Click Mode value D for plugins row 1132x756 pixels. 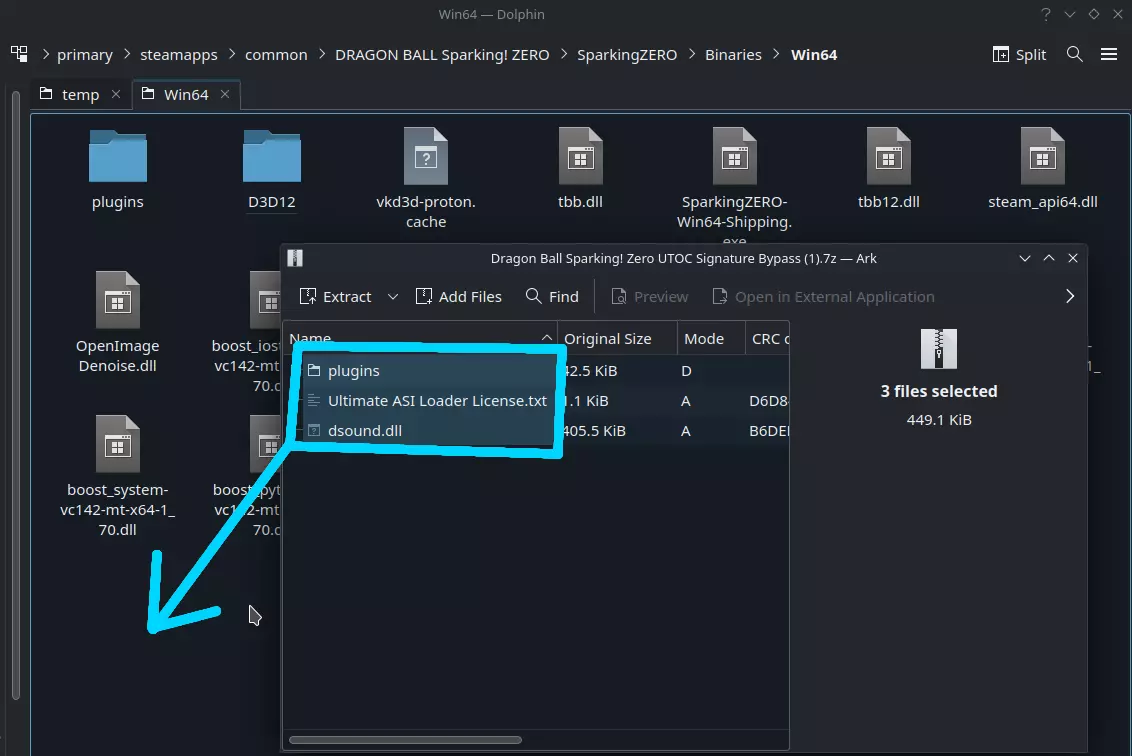[x=686, y=371]
